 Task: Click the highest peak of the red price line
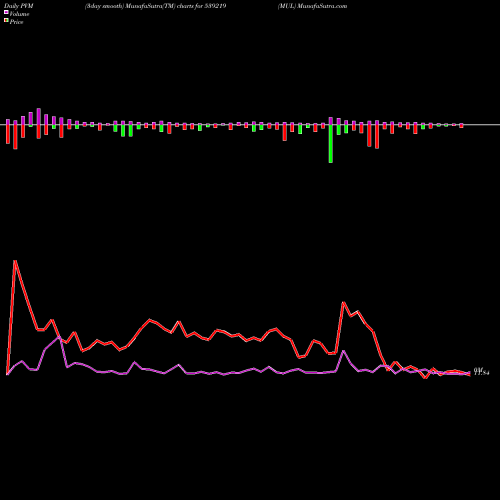tap(15, 261)
